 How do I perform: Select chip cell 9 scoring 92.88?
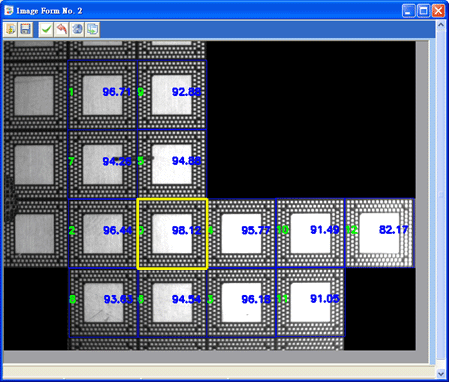[172, 95]
